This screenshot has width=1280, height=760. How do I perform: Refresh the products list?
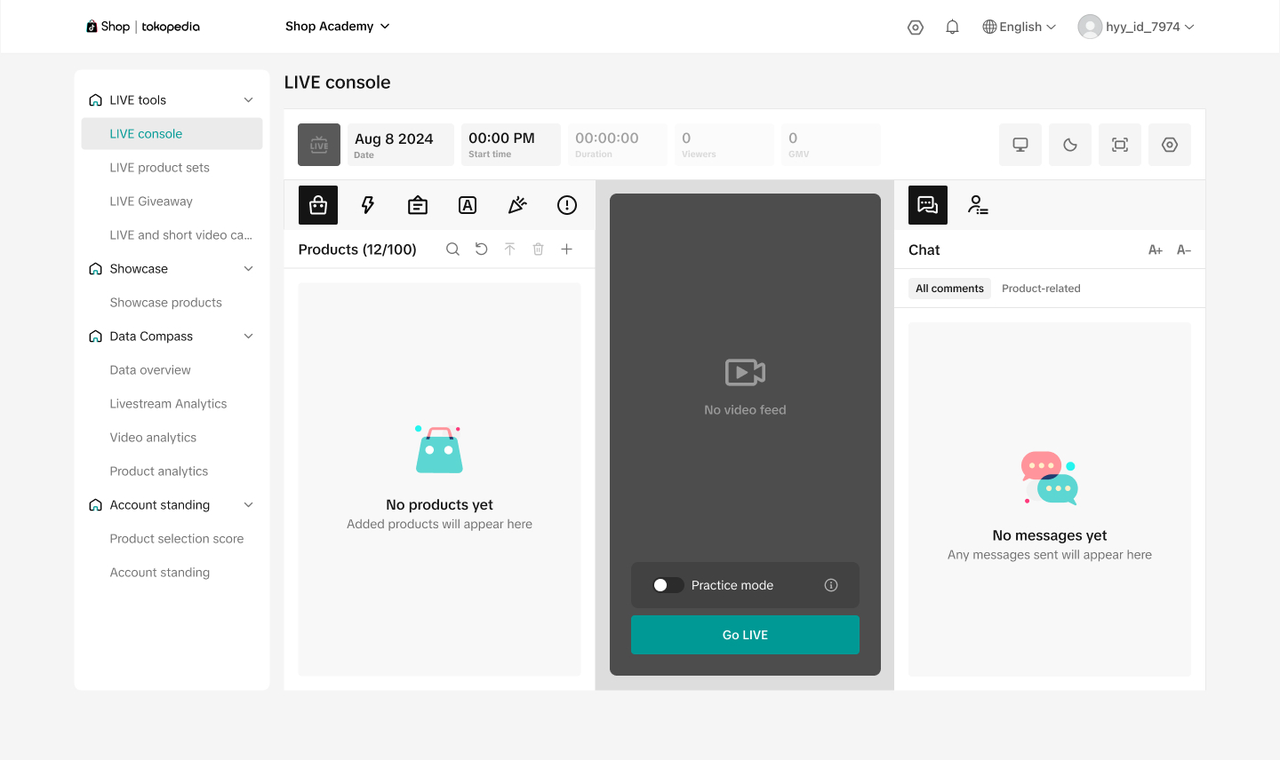coord(481,249)
